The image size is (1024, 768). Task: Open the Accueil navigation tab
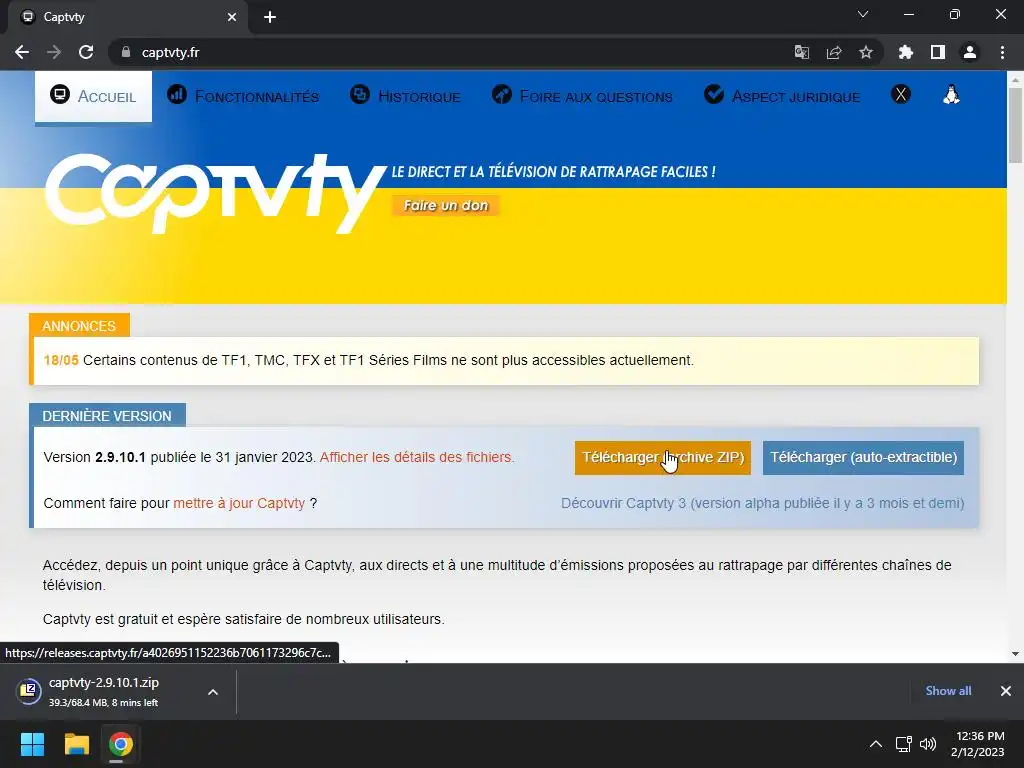coord(93,96)
